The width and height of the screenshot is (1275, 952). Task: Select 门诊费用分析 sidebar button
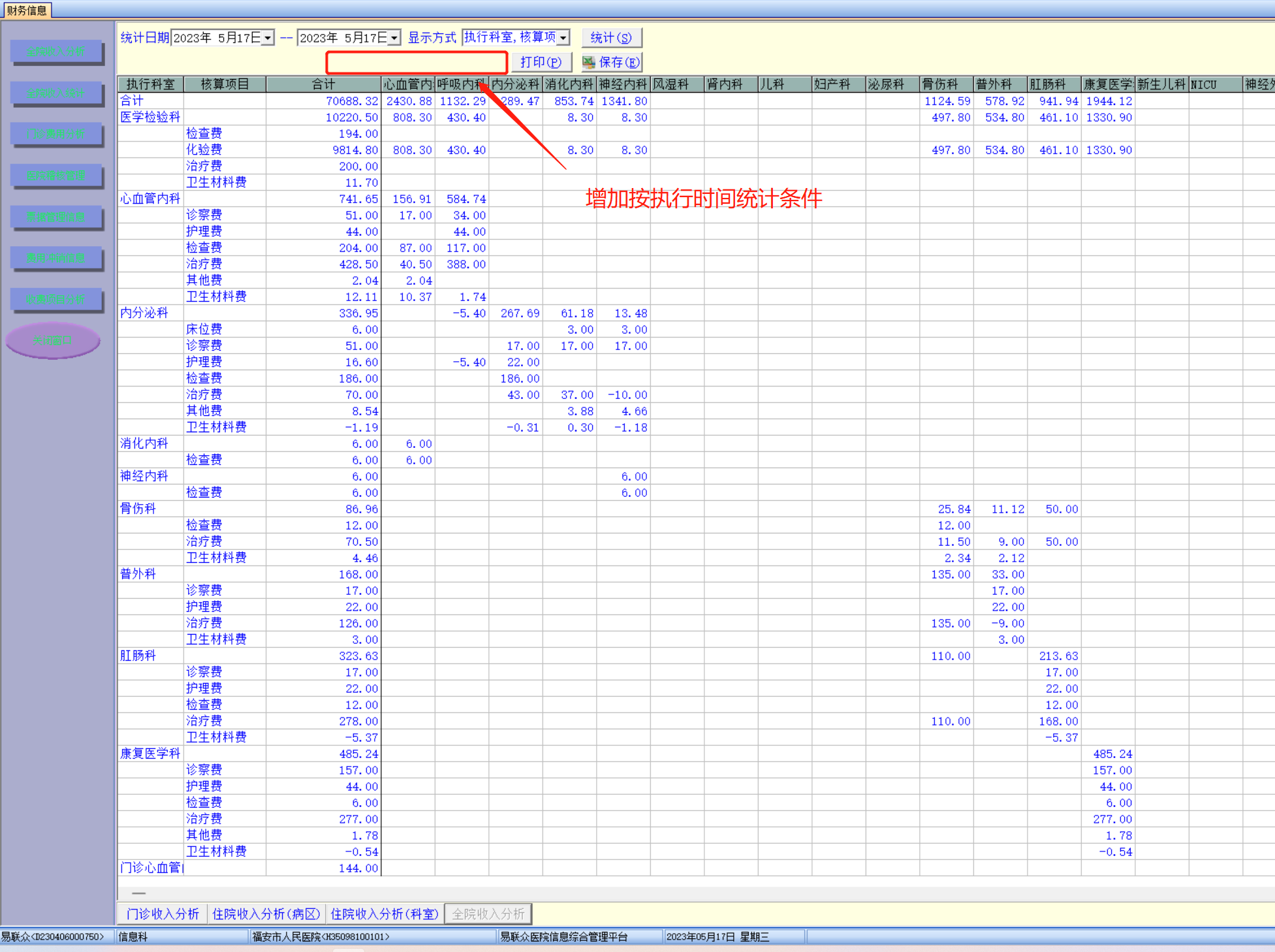tap(56, 134)
